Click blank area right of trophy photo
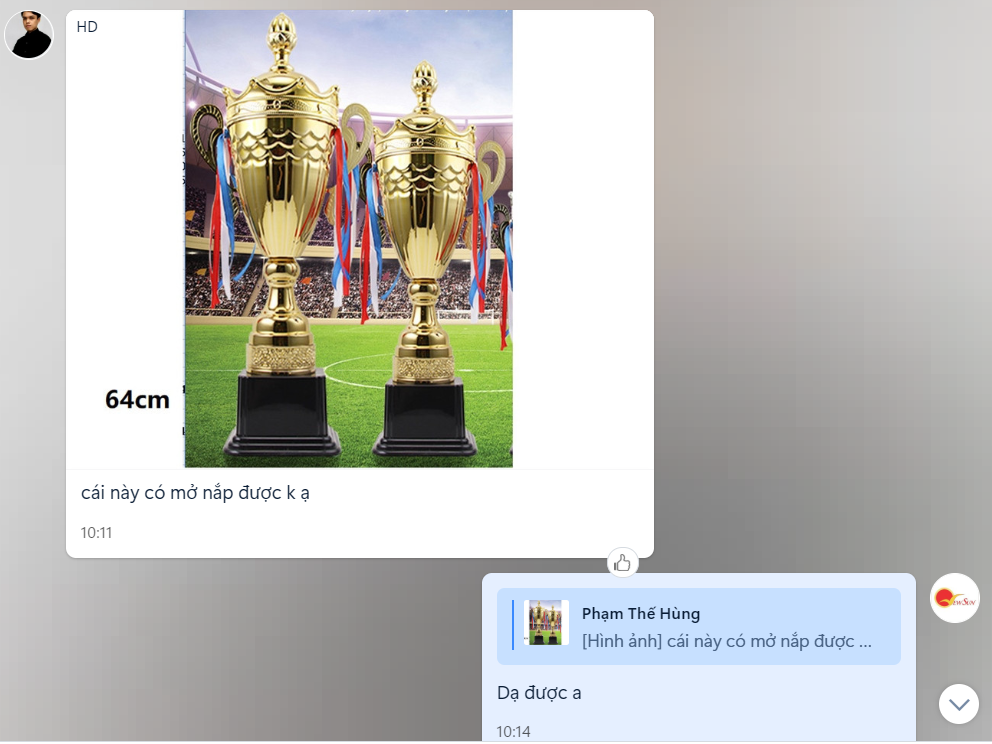The image size is (992, 744). click(582, 239)
